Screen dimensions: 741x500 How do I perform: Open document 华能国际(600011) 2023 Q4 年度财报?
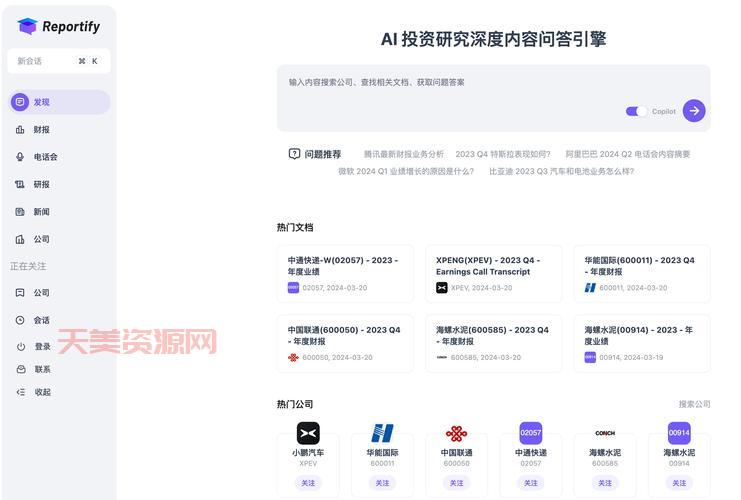tap(642, 274)
